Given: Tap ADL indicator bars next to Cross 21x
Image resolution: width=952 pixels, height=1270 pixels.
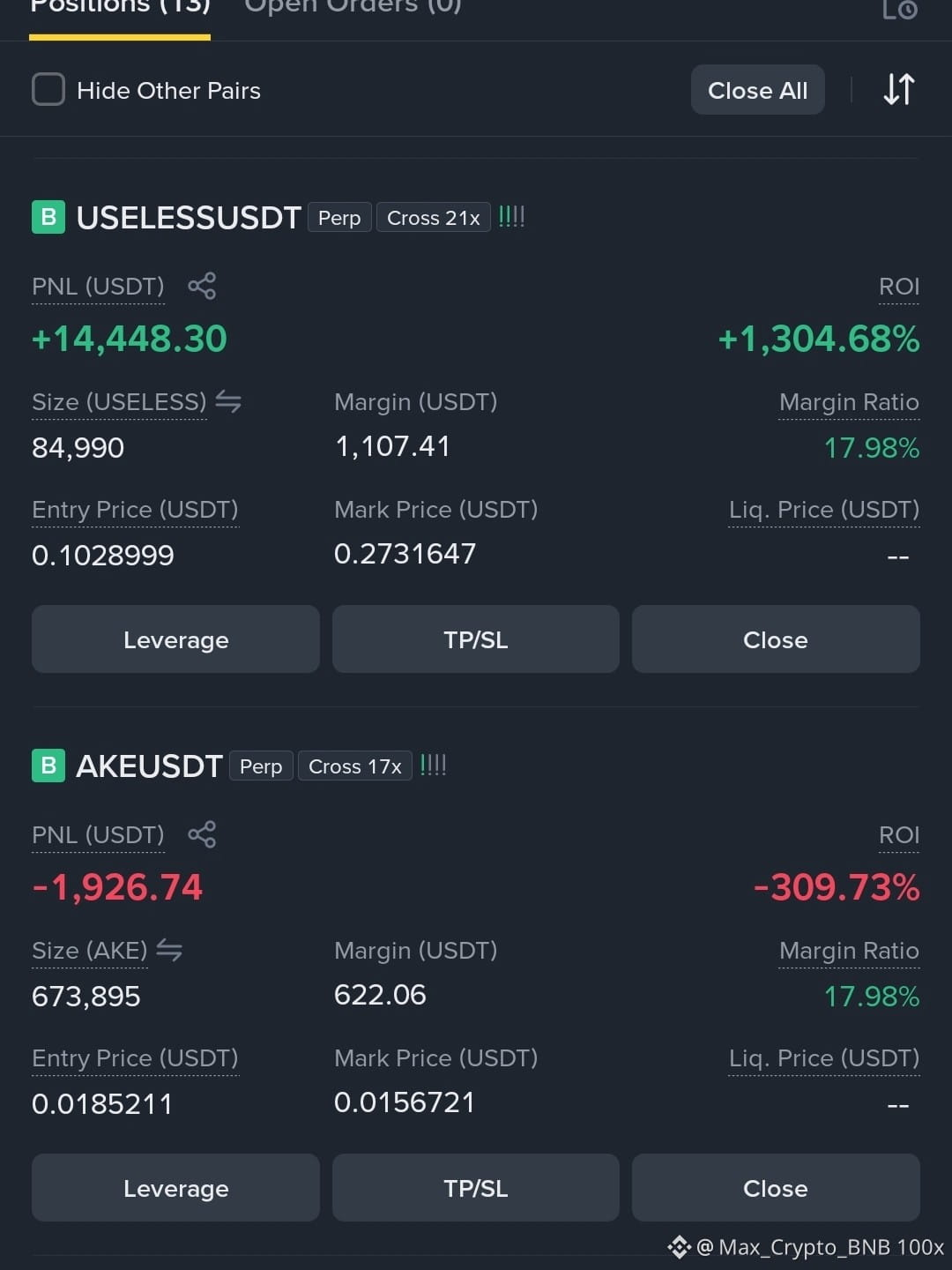Looking at the screenshot, I should point(511,216).
